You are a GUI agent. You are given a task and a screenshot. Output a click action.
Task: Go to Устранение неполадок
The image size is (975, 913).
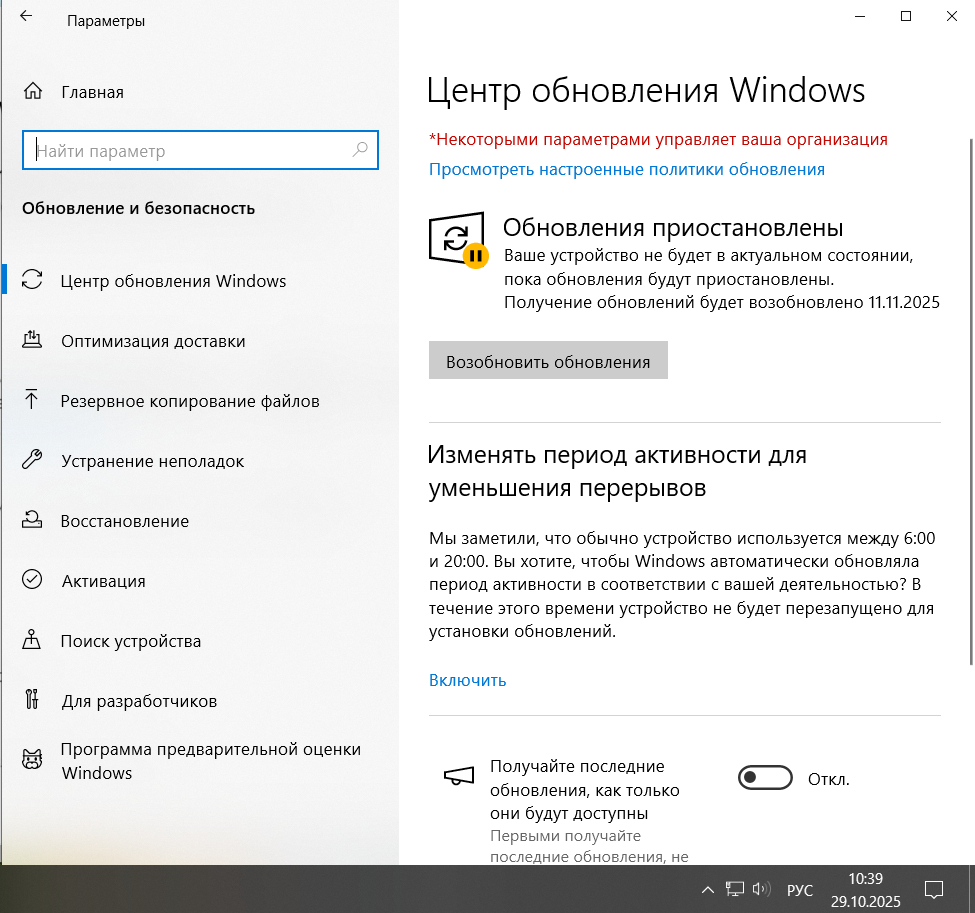point(200,461)
